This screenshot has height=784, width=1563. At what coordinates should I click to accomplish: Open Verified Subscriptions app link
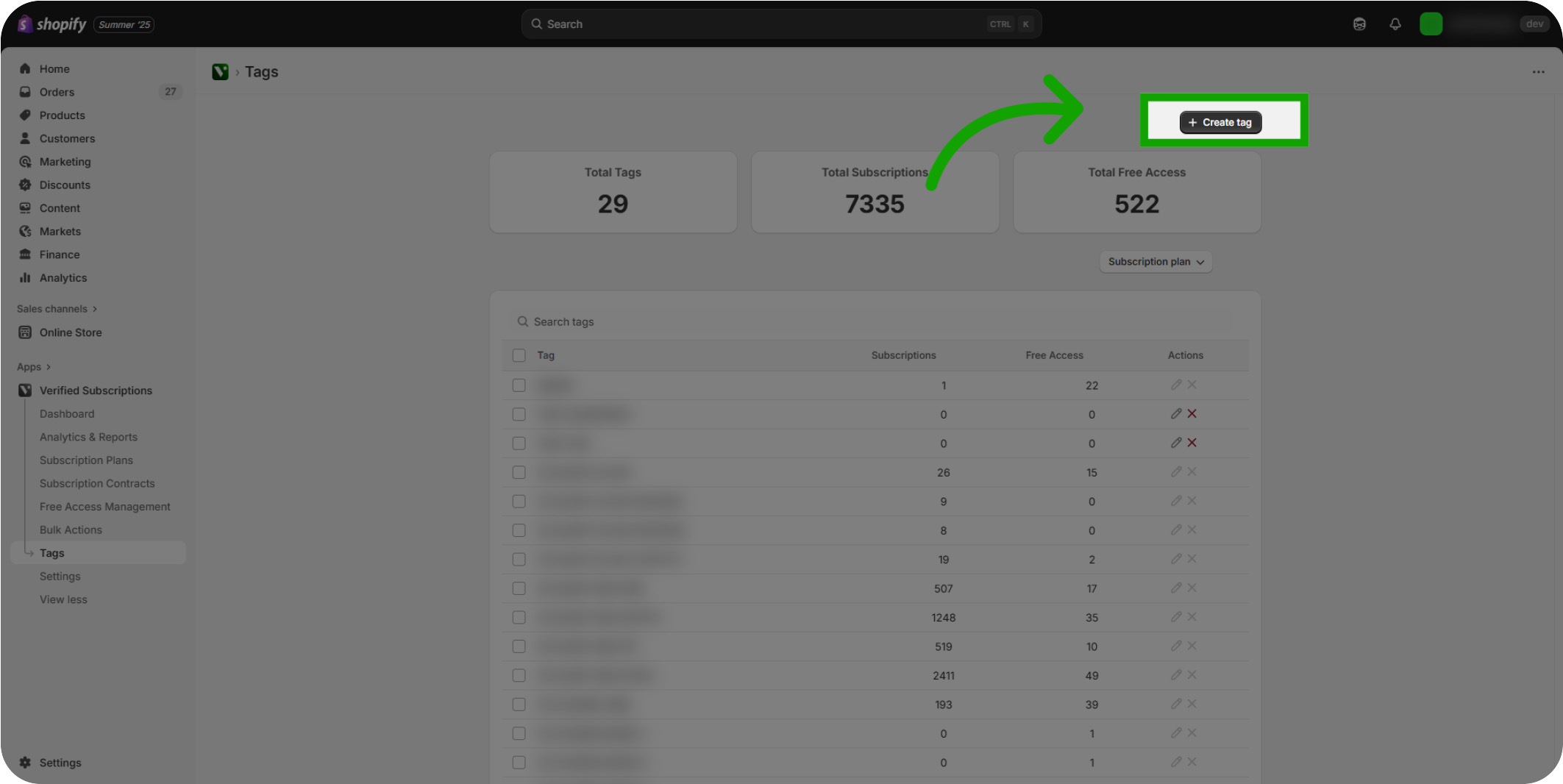point(96,391)
